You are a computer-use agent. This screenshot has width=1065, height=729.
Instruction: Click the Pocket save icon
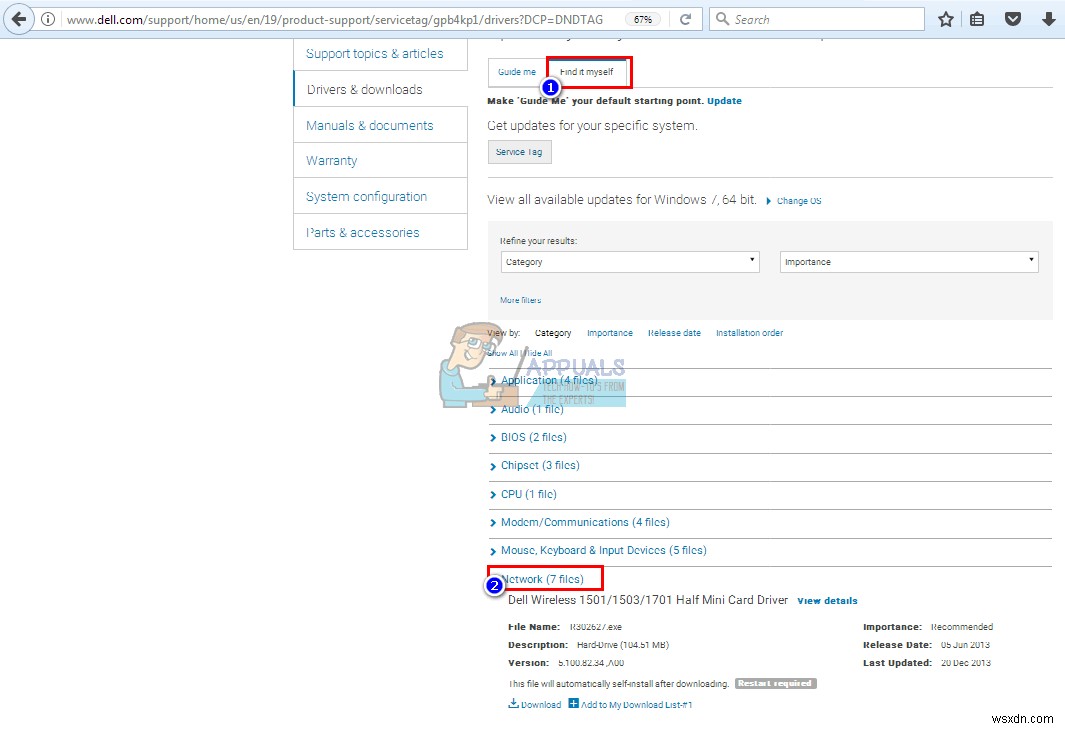click(1013, 19)
